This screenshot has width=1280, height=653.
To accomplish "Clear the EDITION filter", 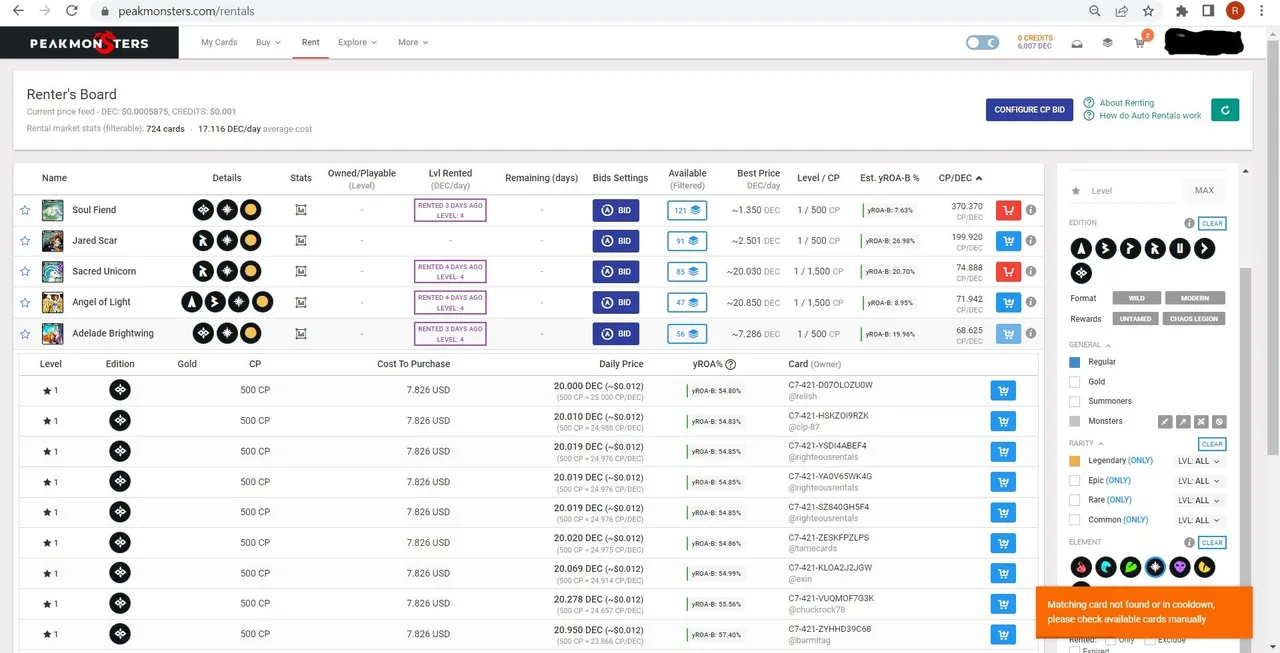I will pyautogui.click(x=1212, y=224).
